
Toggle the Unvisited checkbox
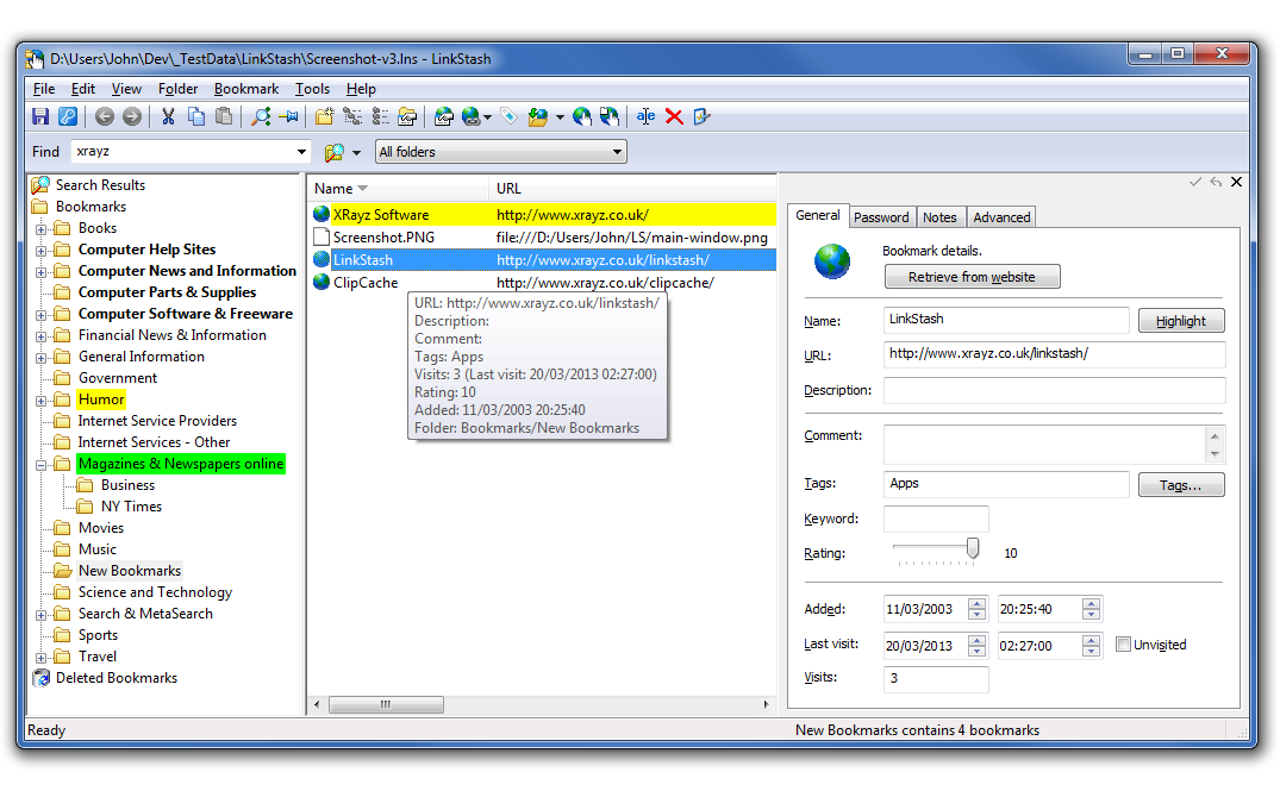point(1123,645)
